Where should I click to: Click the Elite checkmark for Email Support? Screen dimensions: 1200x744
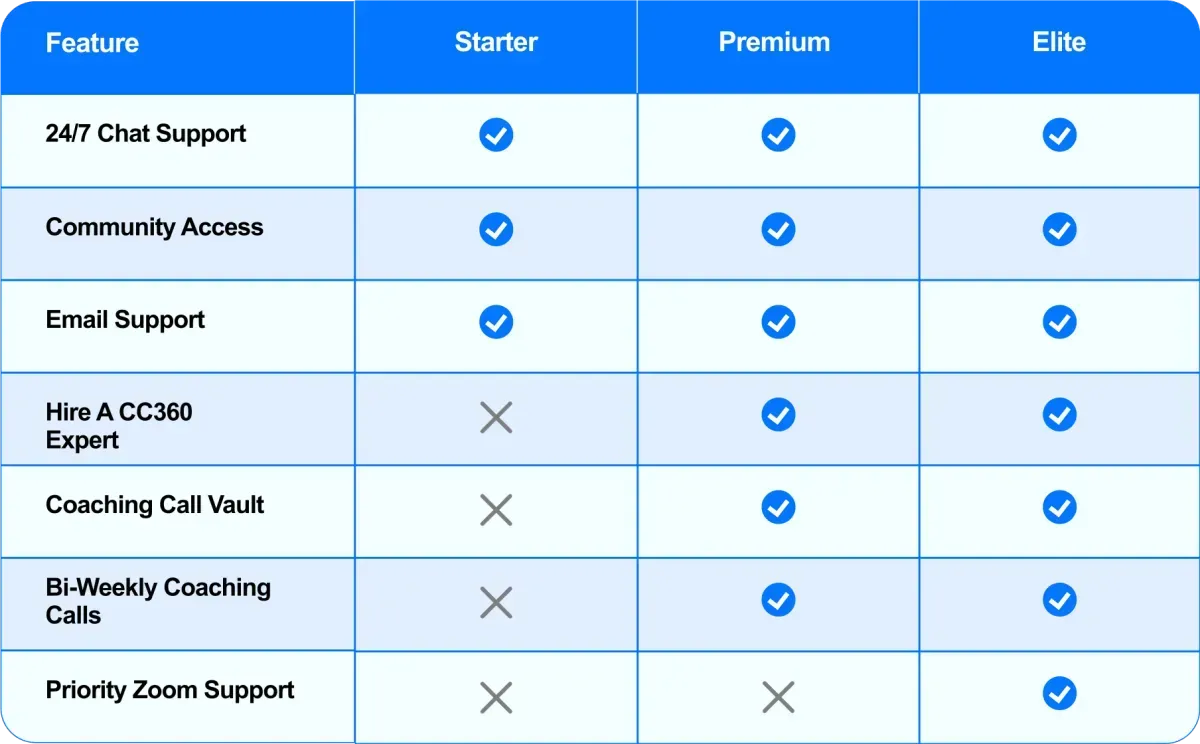[1059, 321]
